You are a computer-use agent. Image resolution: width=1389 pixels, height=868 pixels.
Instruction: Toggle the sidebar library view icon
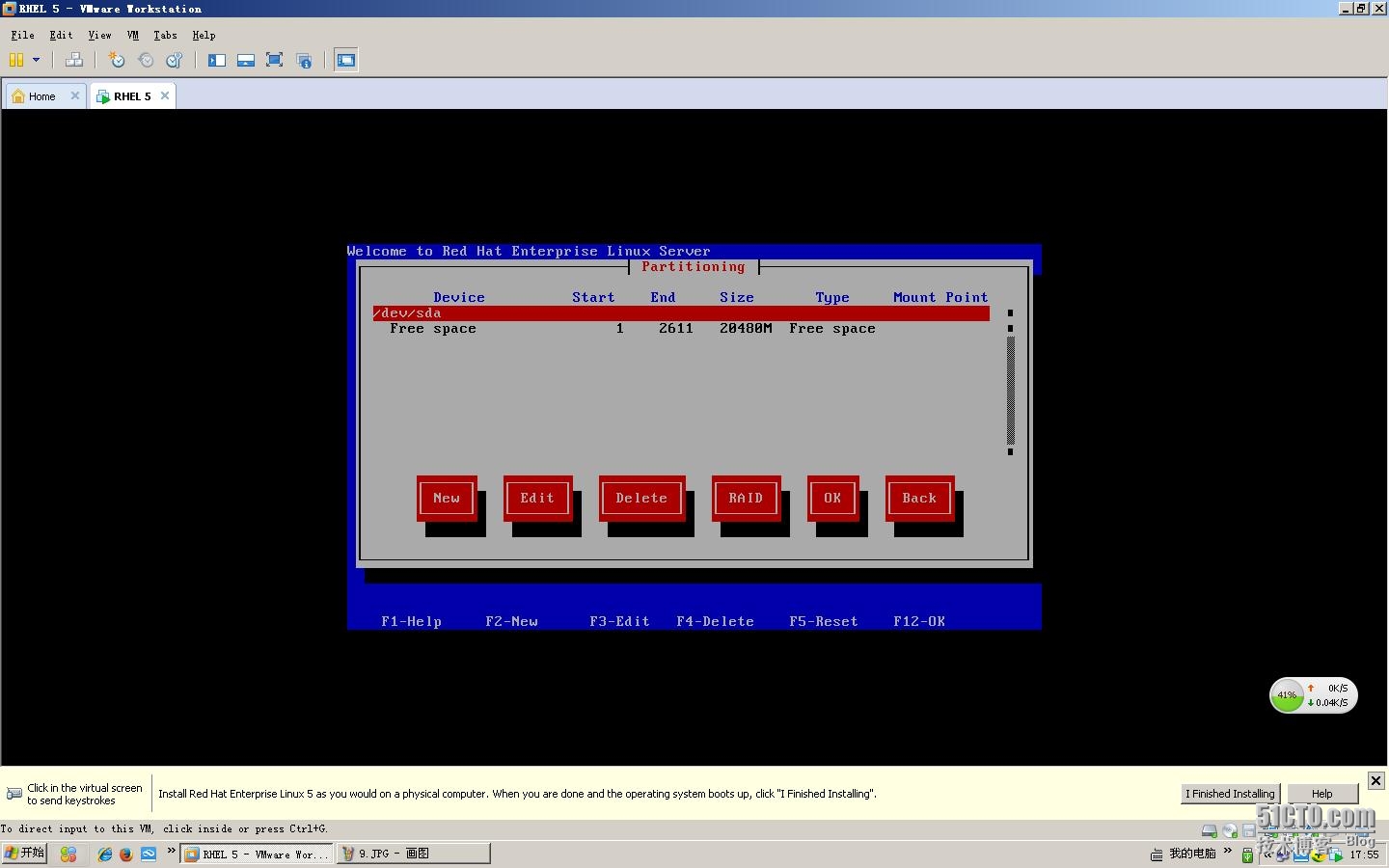tap(217, 60)
